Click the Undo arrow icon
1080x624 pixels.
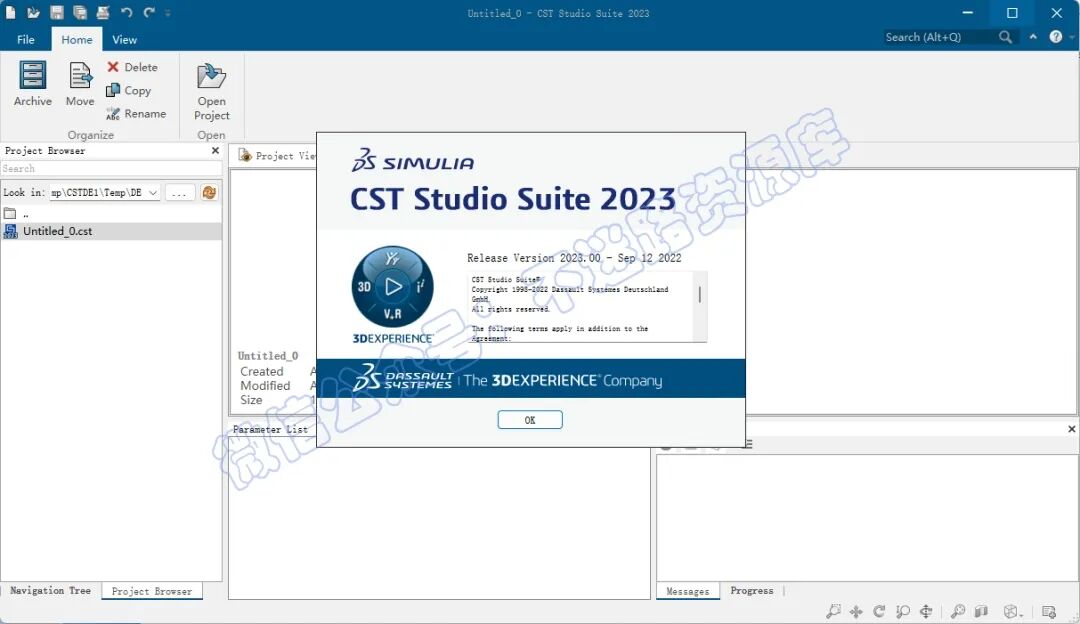click(x=126, y=12)
